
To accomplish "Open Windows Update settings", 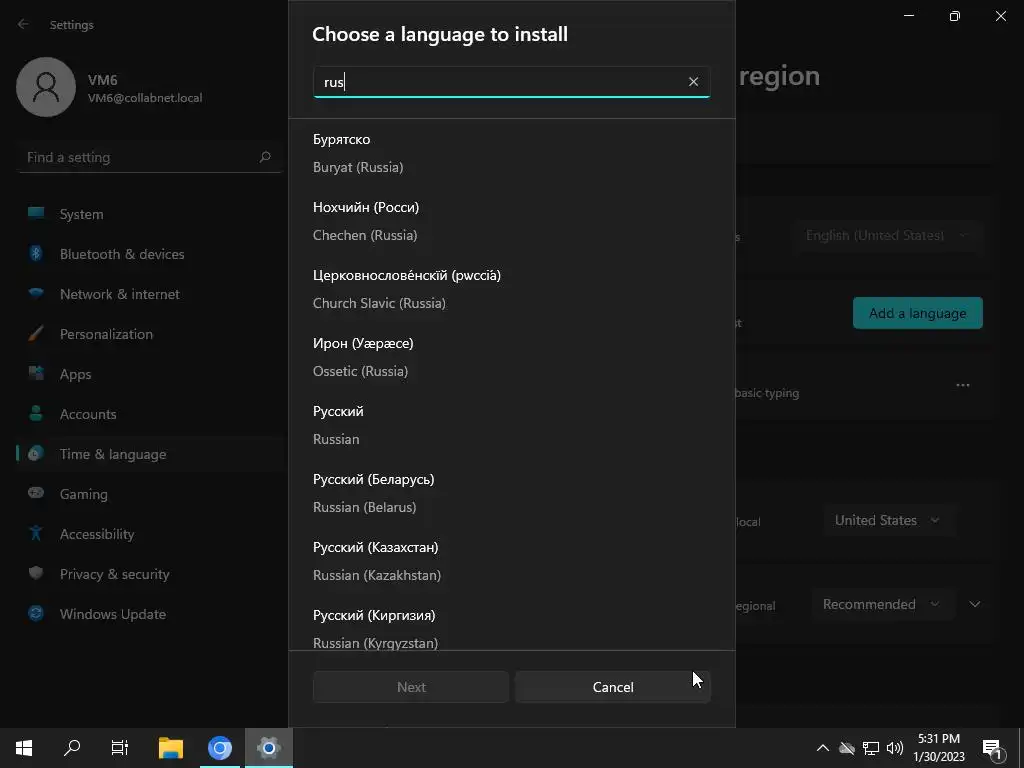I will 150,614.
